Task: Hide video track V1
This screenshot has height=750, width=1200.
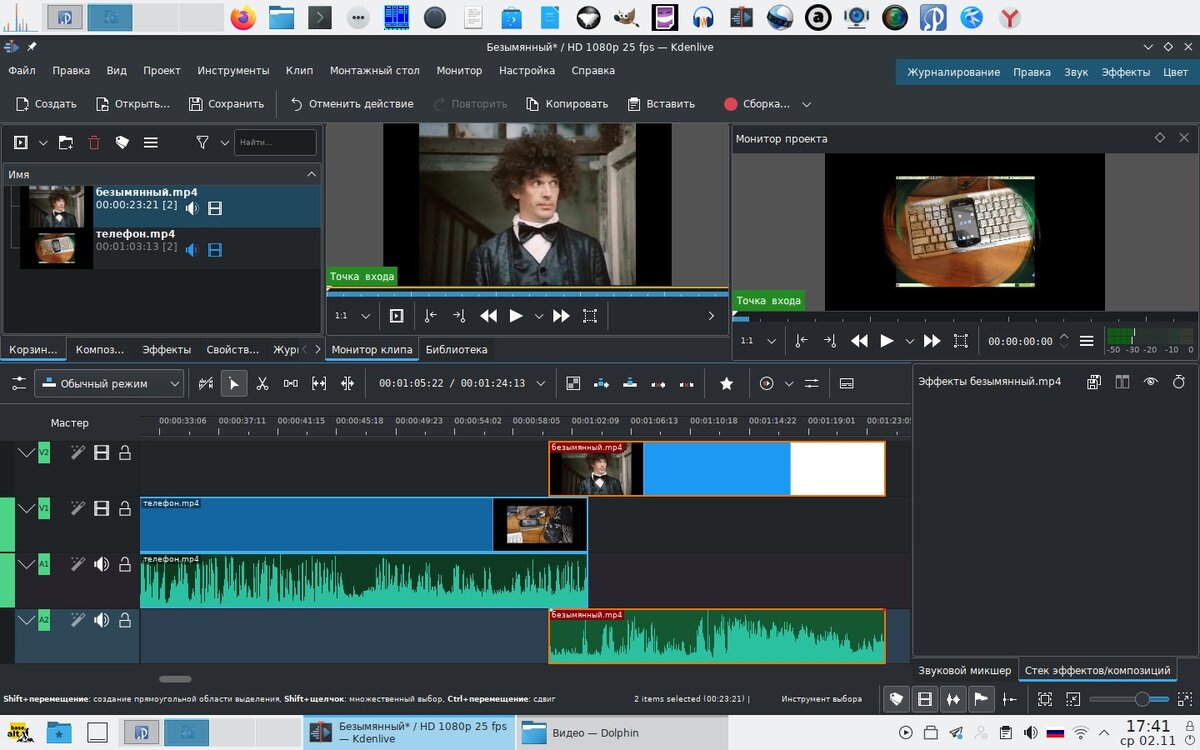Action: (x=101, y=509)
